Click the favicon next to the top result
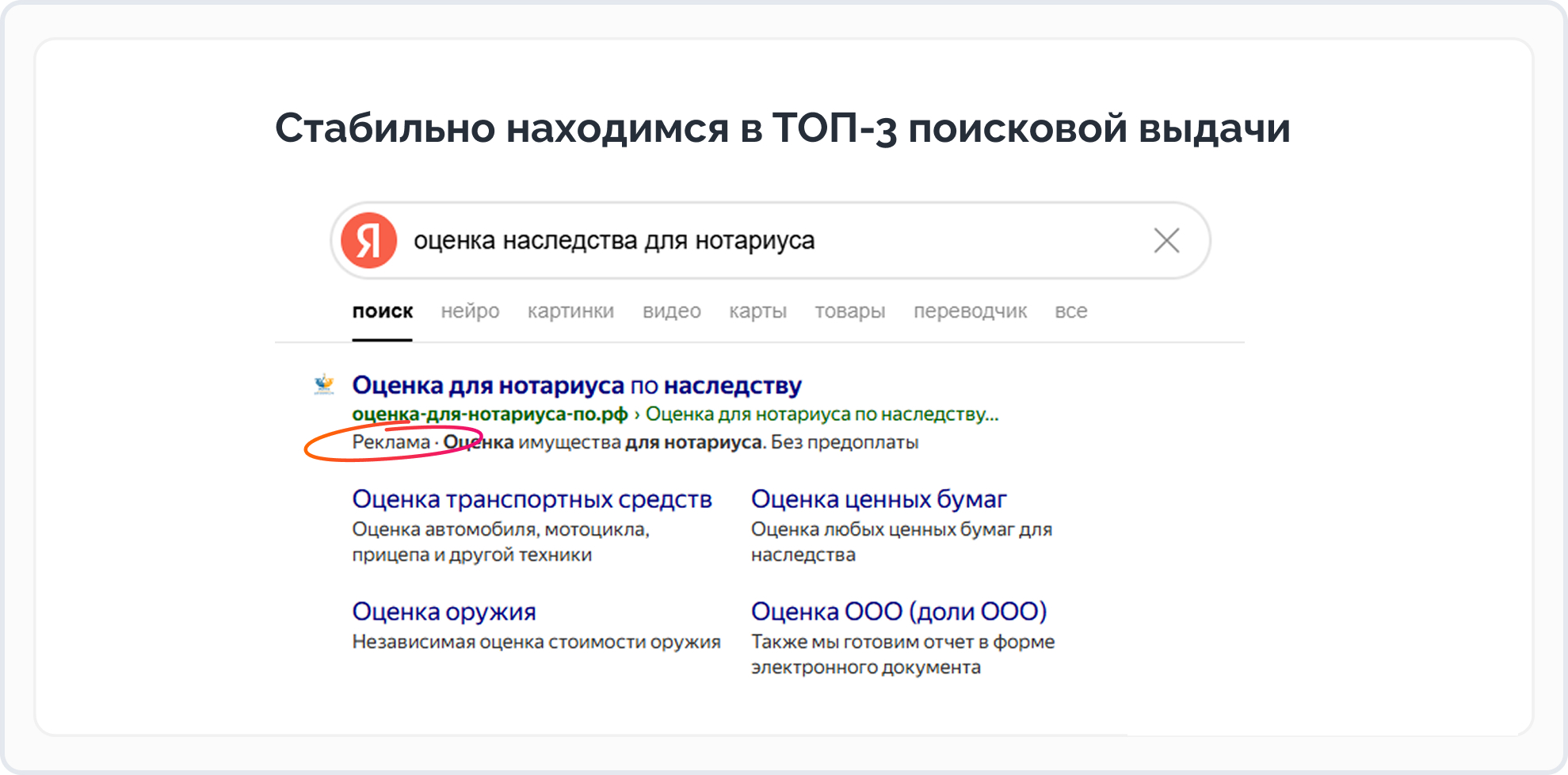This screenshot has height=775, width=1568. coord(324,384)
